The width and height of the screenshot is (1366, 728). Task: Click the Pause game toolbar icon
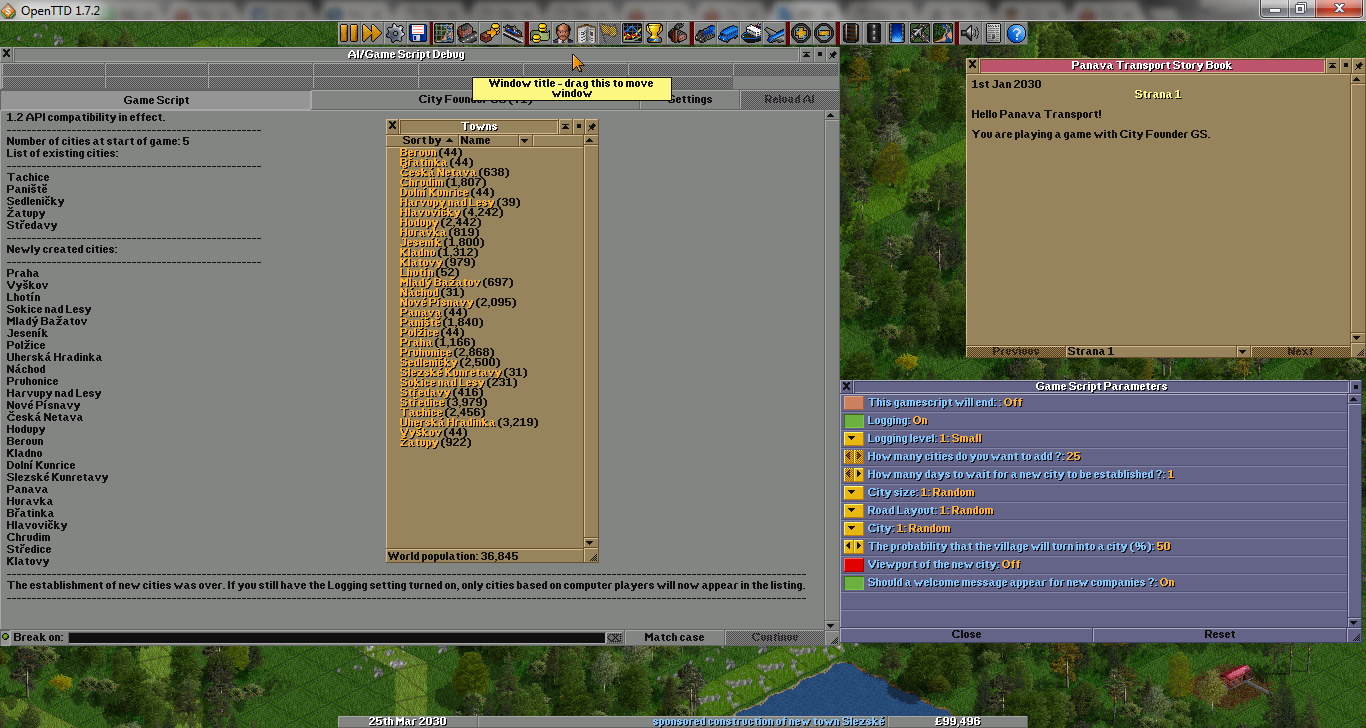(349, 33)
